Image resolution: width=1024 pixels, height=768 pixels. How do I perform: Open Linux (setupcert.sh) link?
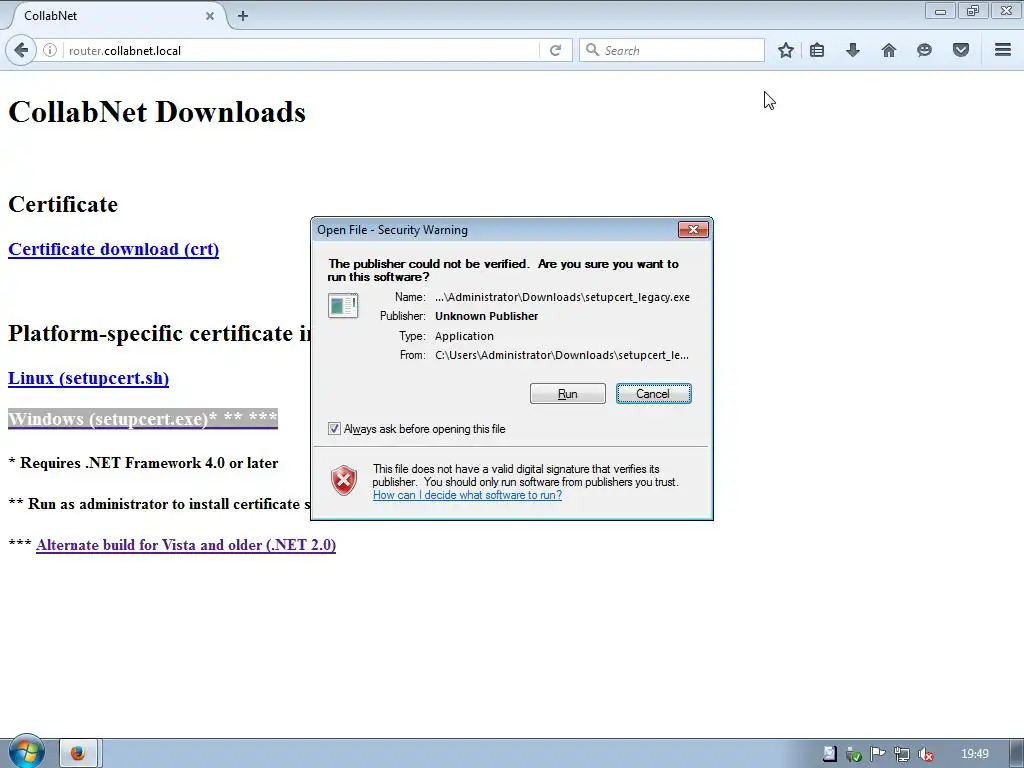tap(88, 379)
